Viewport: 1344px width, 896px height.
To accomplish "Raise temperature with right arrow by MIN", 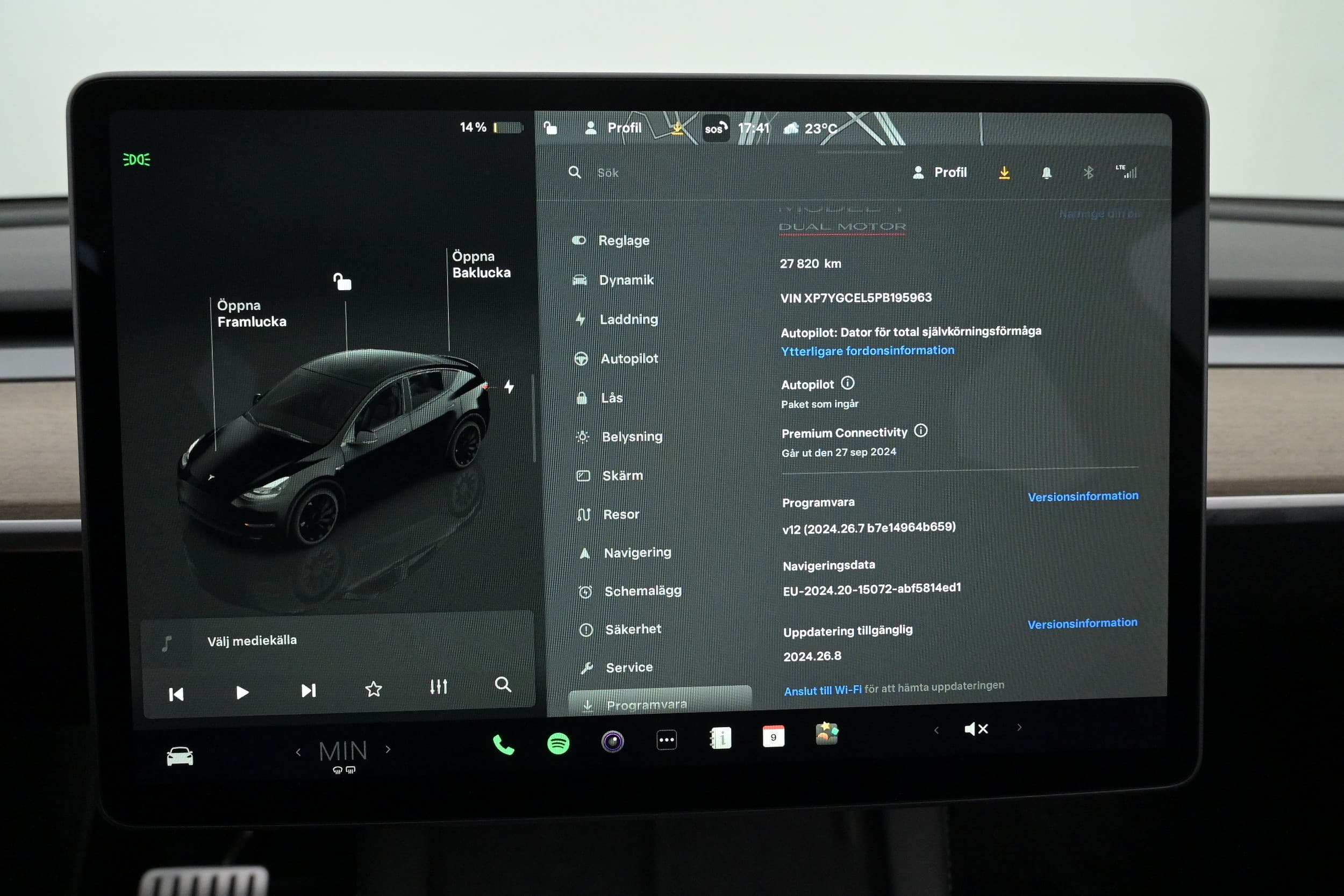I will pyautogui.click(x=388, y=749).
